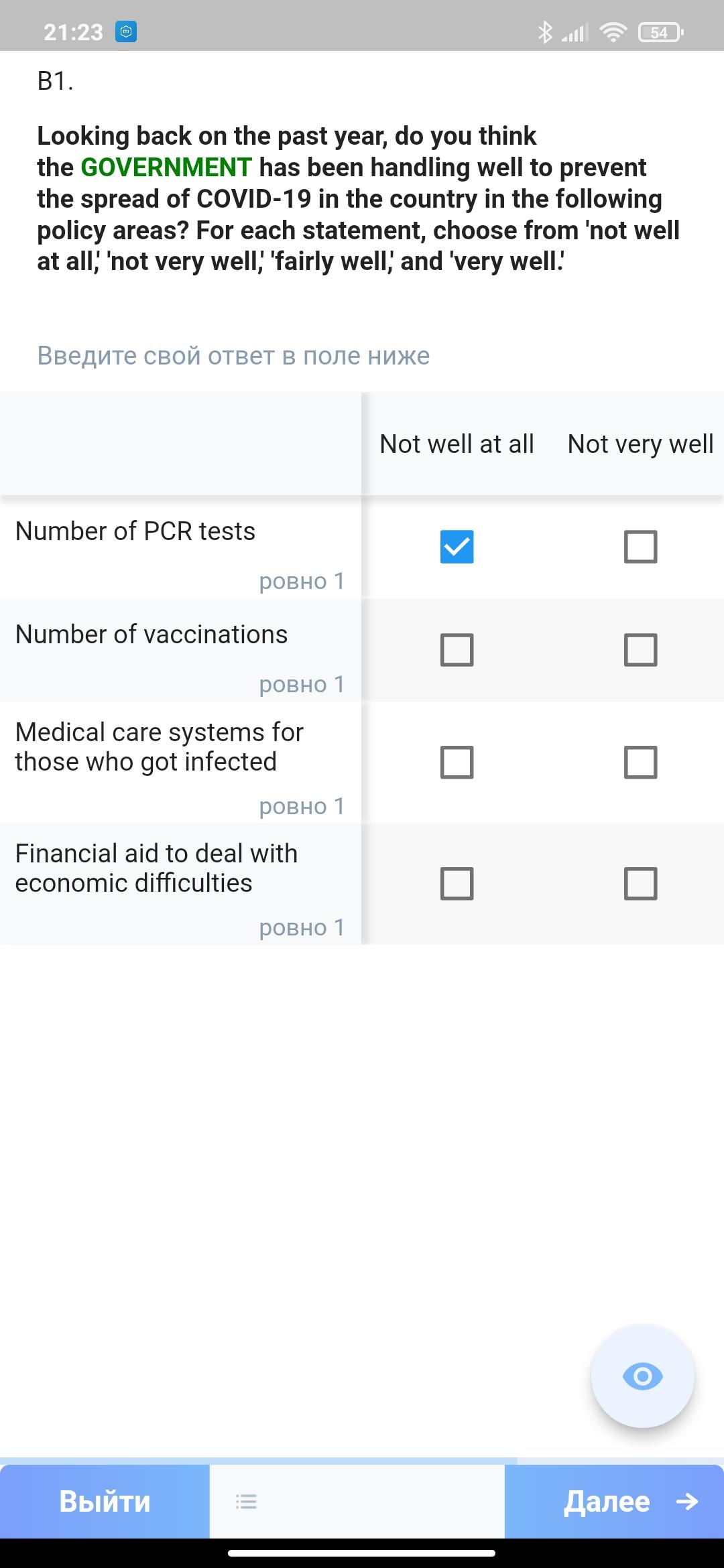Tap the blue app notification icon near clock
This screenshot has width=724, height=1568.
point(126,31)
